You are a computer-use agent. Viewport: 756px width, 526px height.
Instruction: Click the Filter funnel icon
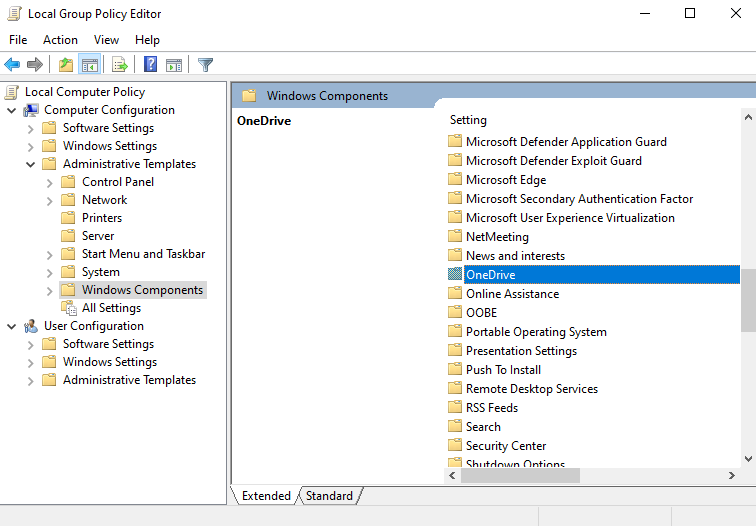pos(205,65)
